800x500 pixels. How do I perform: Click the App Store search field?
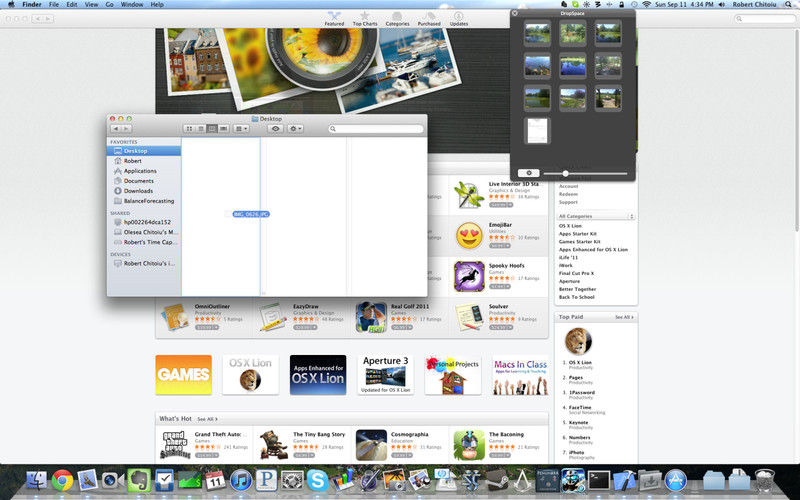(764, 18)
